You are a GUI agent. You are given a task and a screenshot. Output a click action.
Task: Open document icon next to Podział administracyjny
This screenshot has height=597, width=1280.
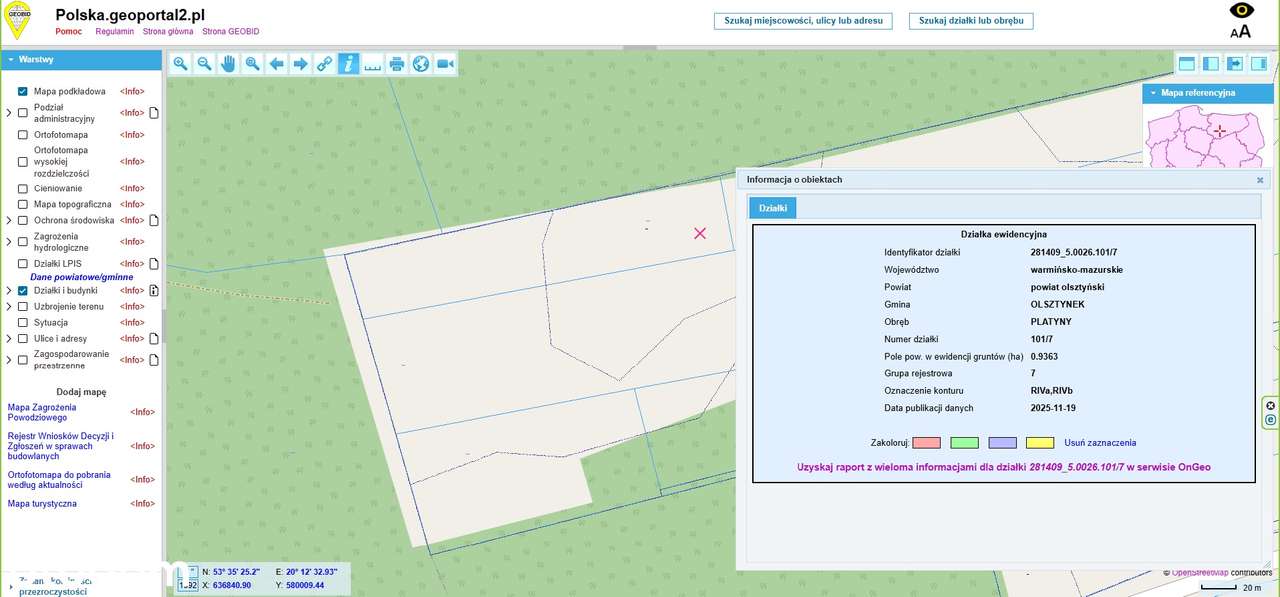point(154,113)
